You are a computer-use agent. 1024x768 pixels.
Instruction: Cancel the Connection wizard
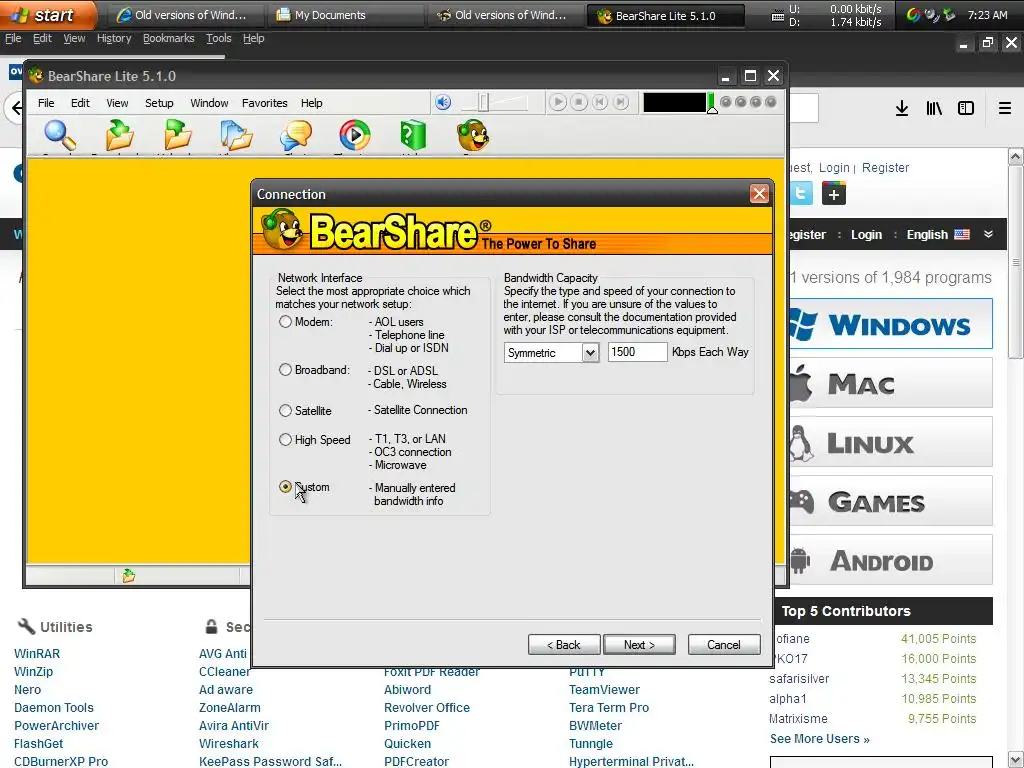pos(724,645)
